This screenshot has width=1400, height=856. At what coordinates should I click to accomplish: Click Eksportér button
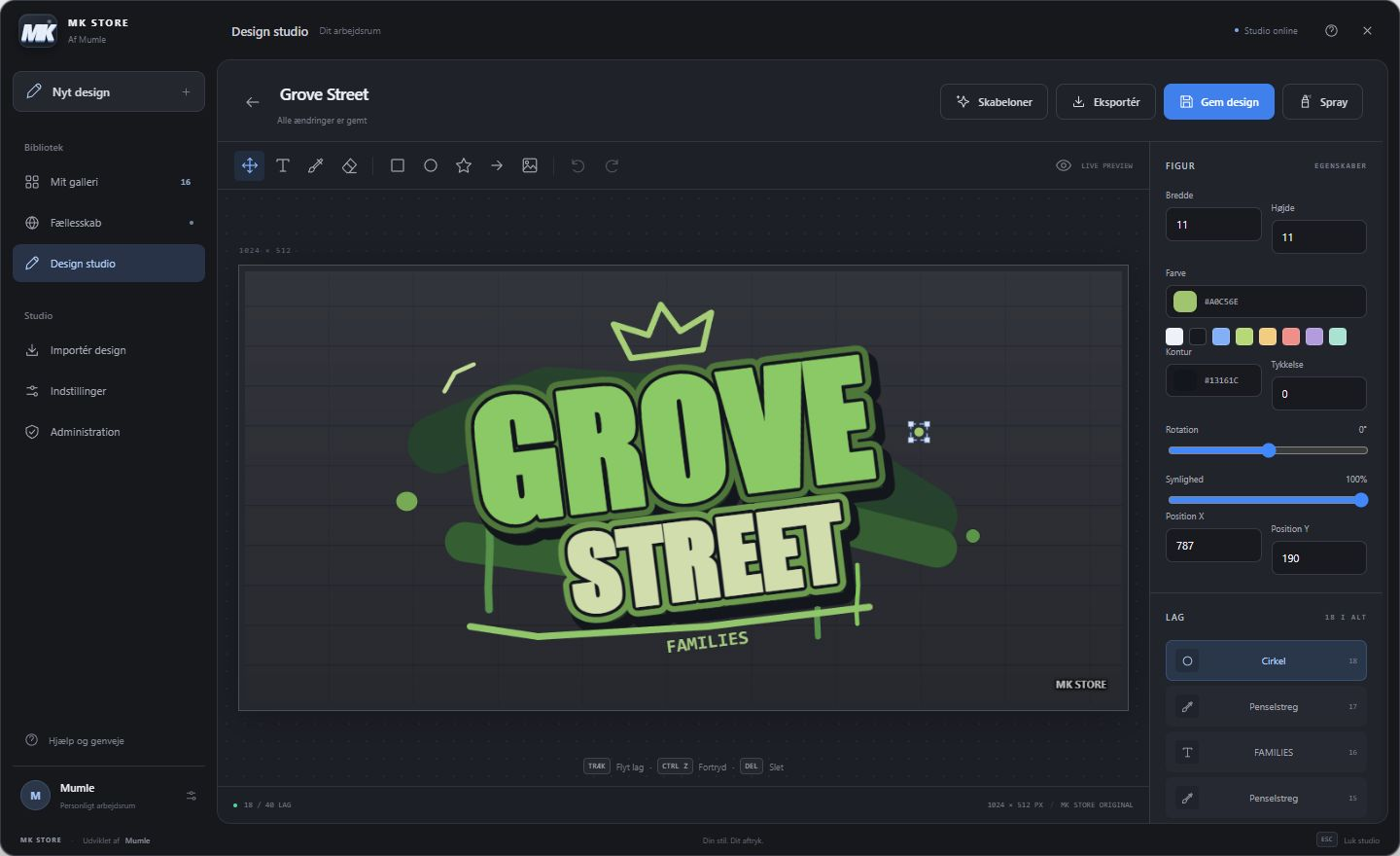coord(1105,102)
